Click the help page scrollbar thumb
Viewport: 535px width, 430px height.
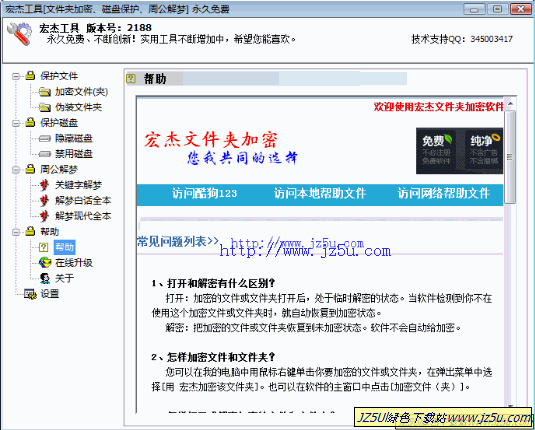click(x=510, y=156)
